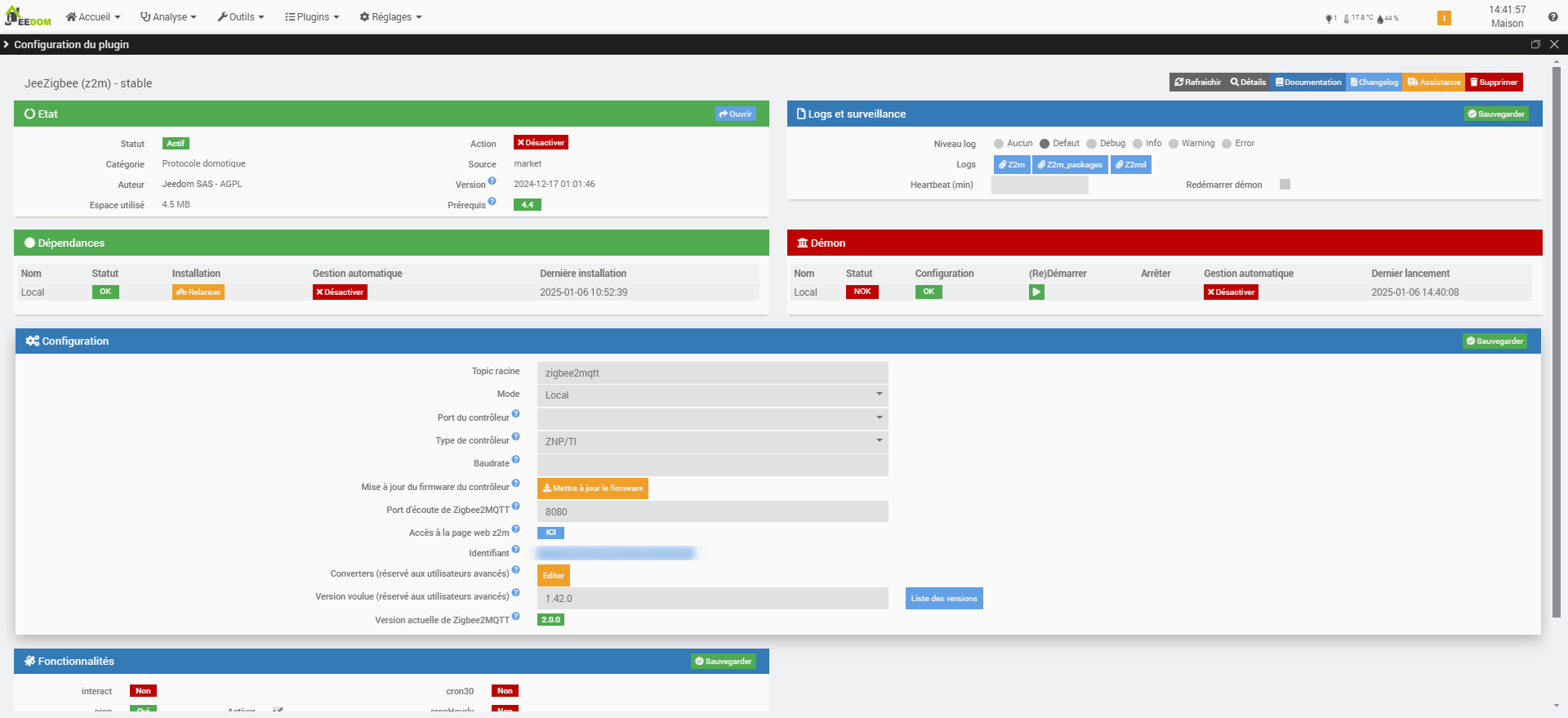
Task: Select the Defaut log level
Action: 1044,144
